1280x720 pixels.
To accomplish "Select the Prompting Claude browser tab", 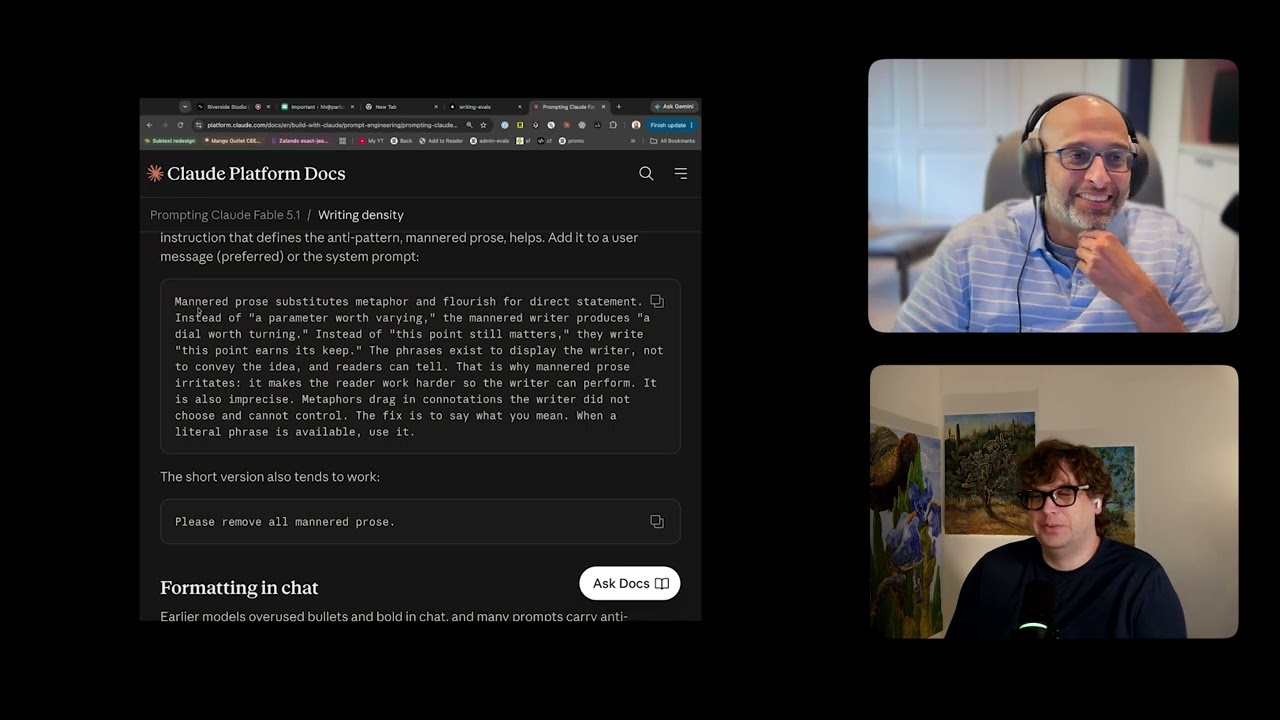I will [x=568, y=107].
